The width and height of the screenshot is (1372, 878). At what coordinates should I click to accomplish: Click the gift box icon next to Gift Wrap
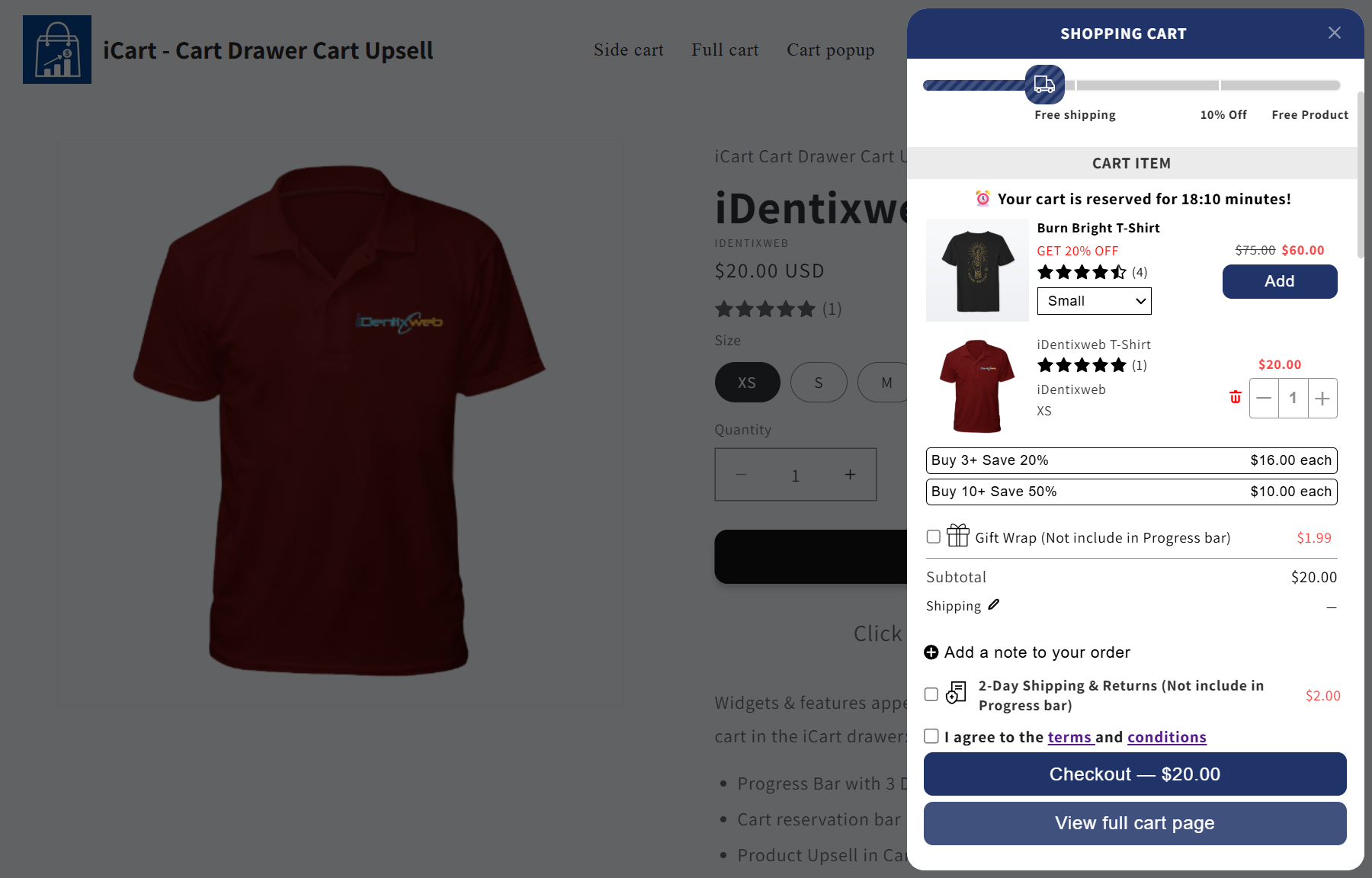(x=957, y=537)
